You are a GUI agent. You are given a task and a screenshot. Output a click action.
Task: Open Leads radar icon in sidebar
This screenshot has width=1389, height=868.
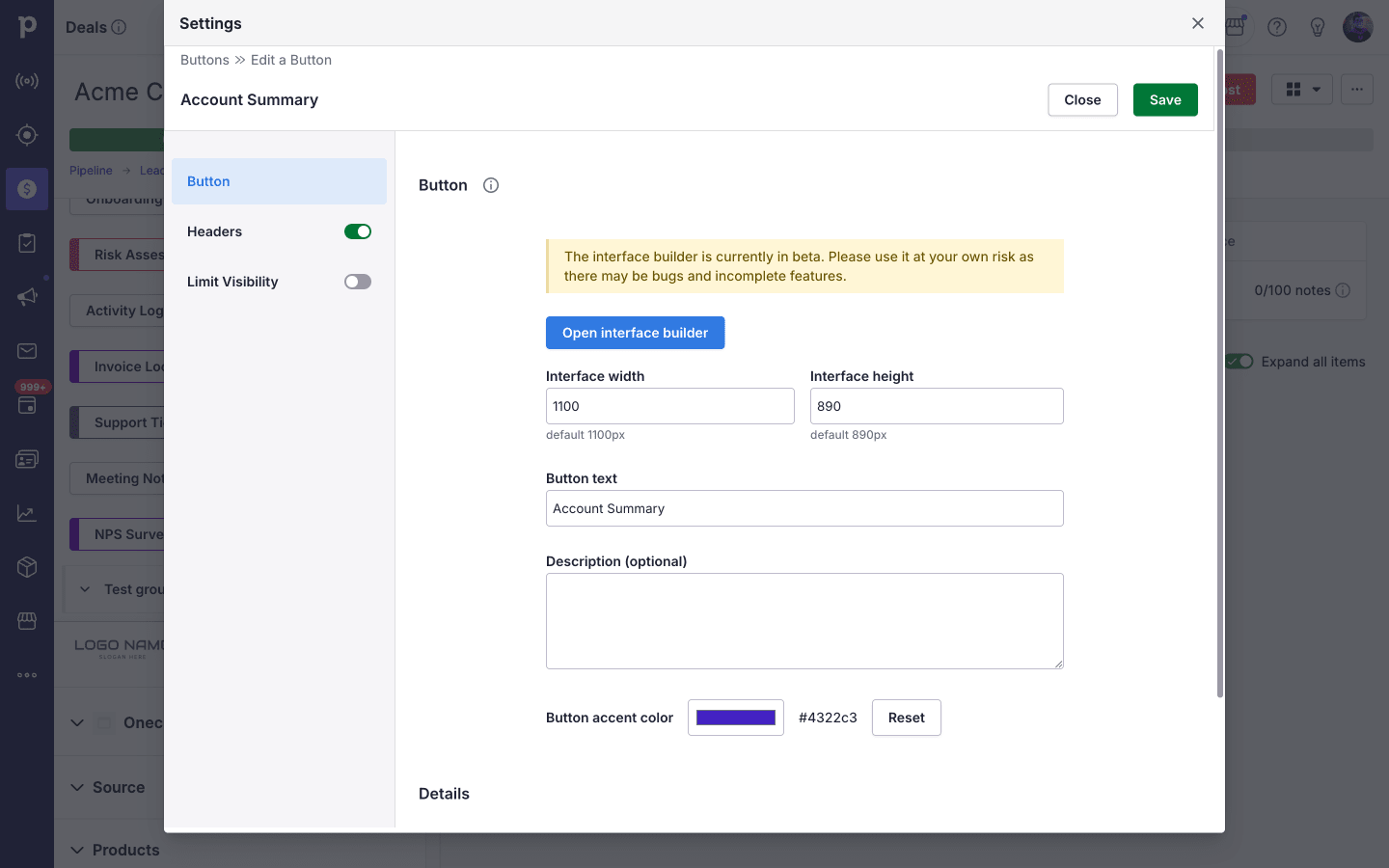pyautogui.click(x=27, y=81)
